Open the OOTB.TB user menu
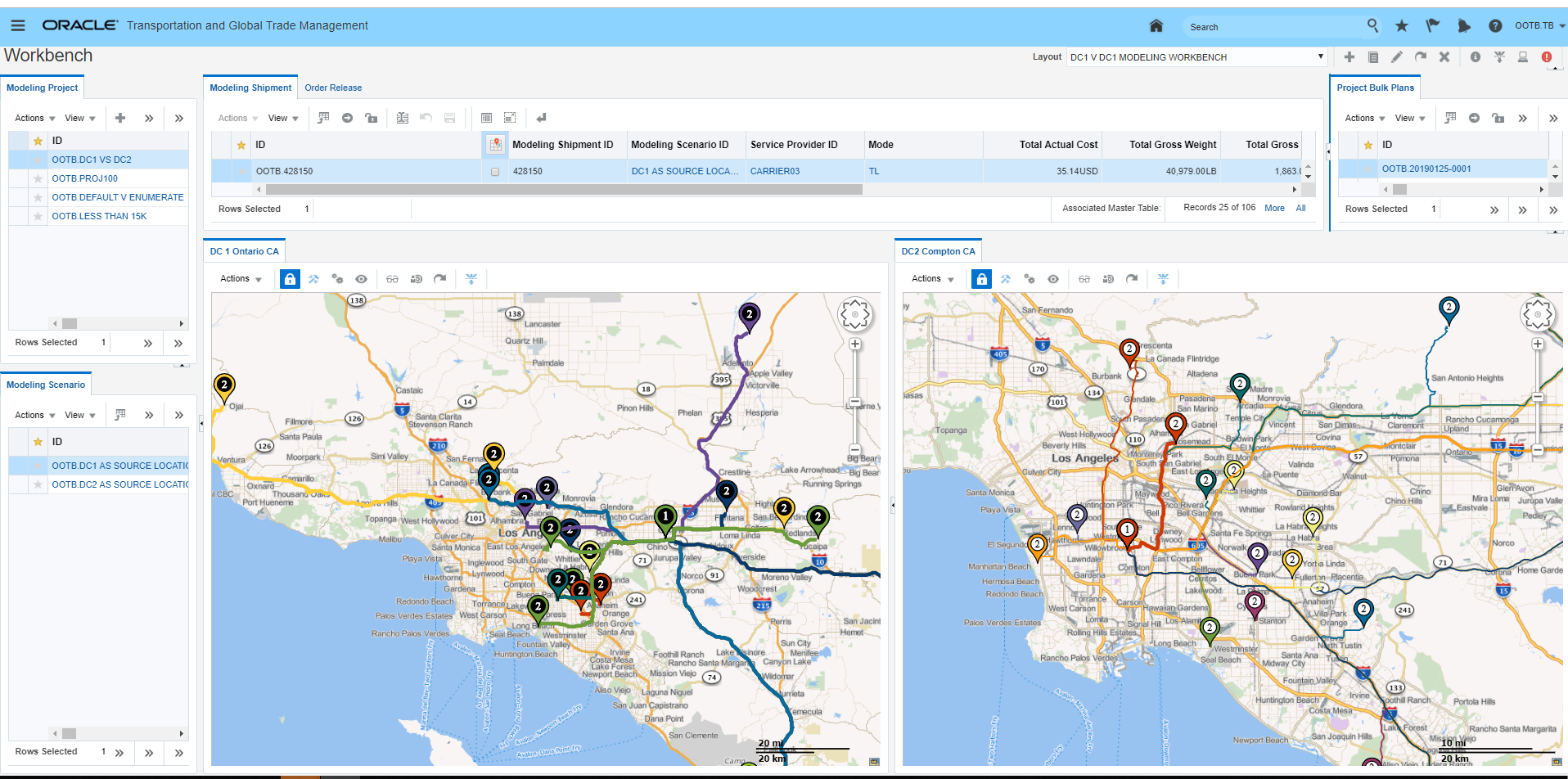1568x779 pixels. (x=1539, y=25)
